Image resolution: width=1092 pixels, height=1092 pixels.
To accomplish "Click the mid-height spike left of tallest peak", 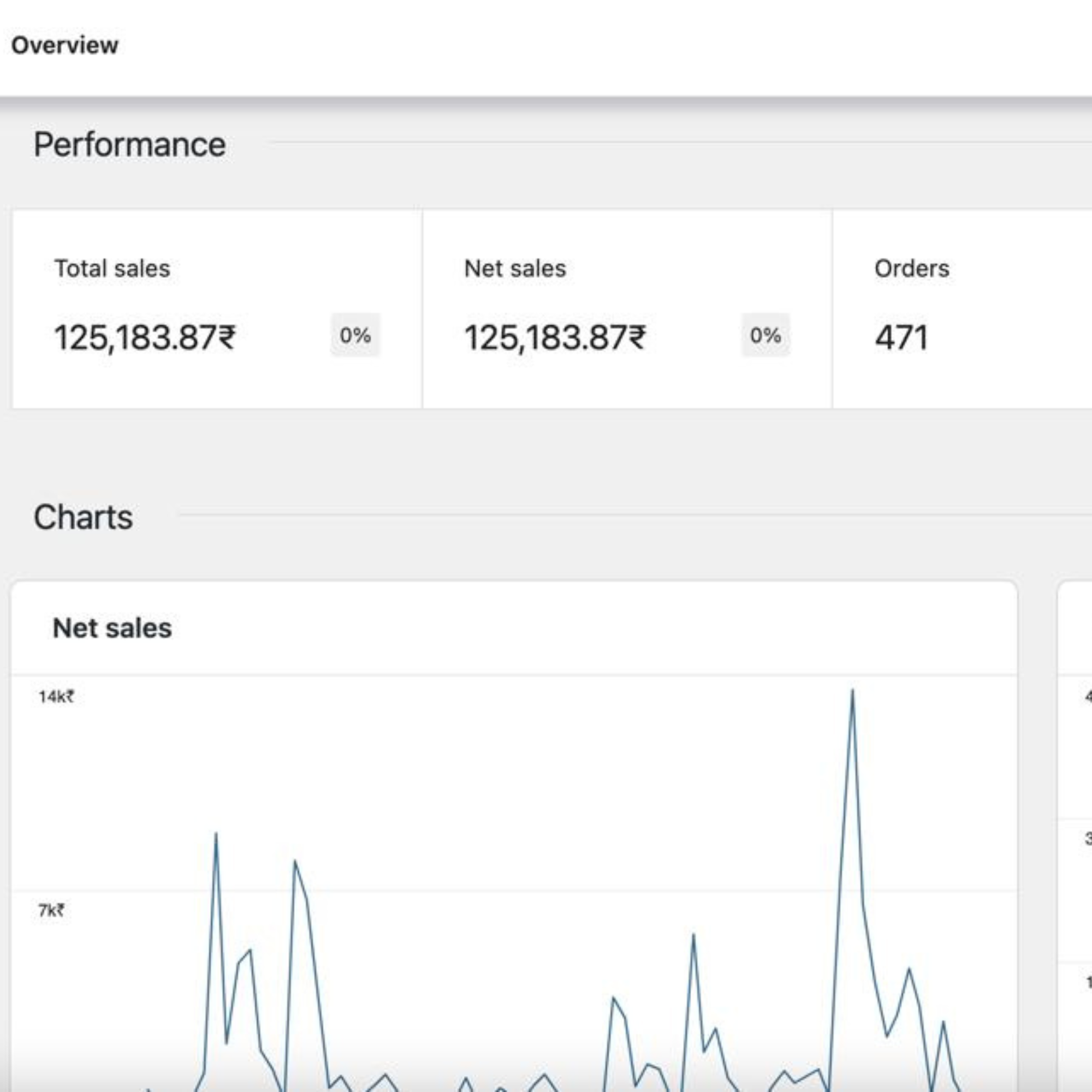I will coord(693,935).
